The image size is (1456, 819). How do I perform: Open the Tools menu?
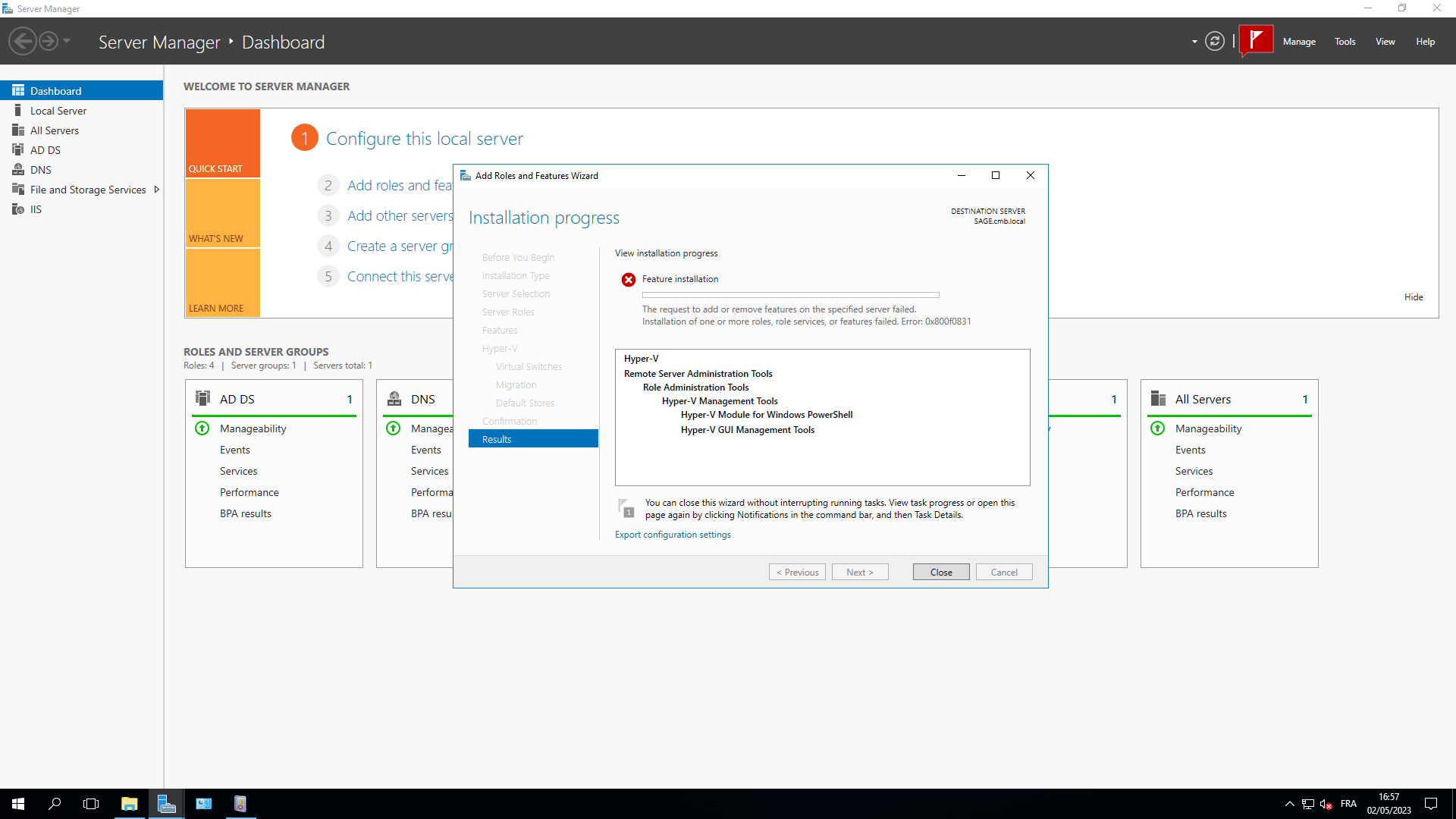coord(1345,42)
